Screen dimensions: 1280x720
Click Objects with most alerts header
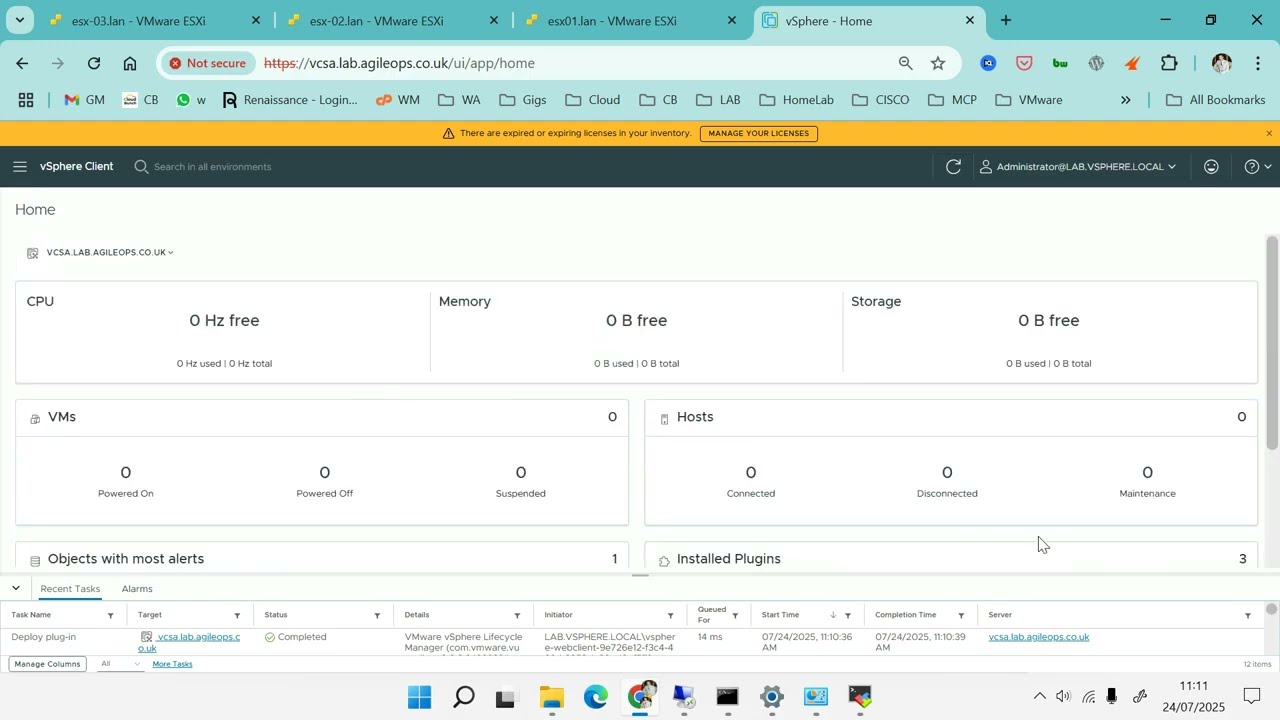click(126, 559)
